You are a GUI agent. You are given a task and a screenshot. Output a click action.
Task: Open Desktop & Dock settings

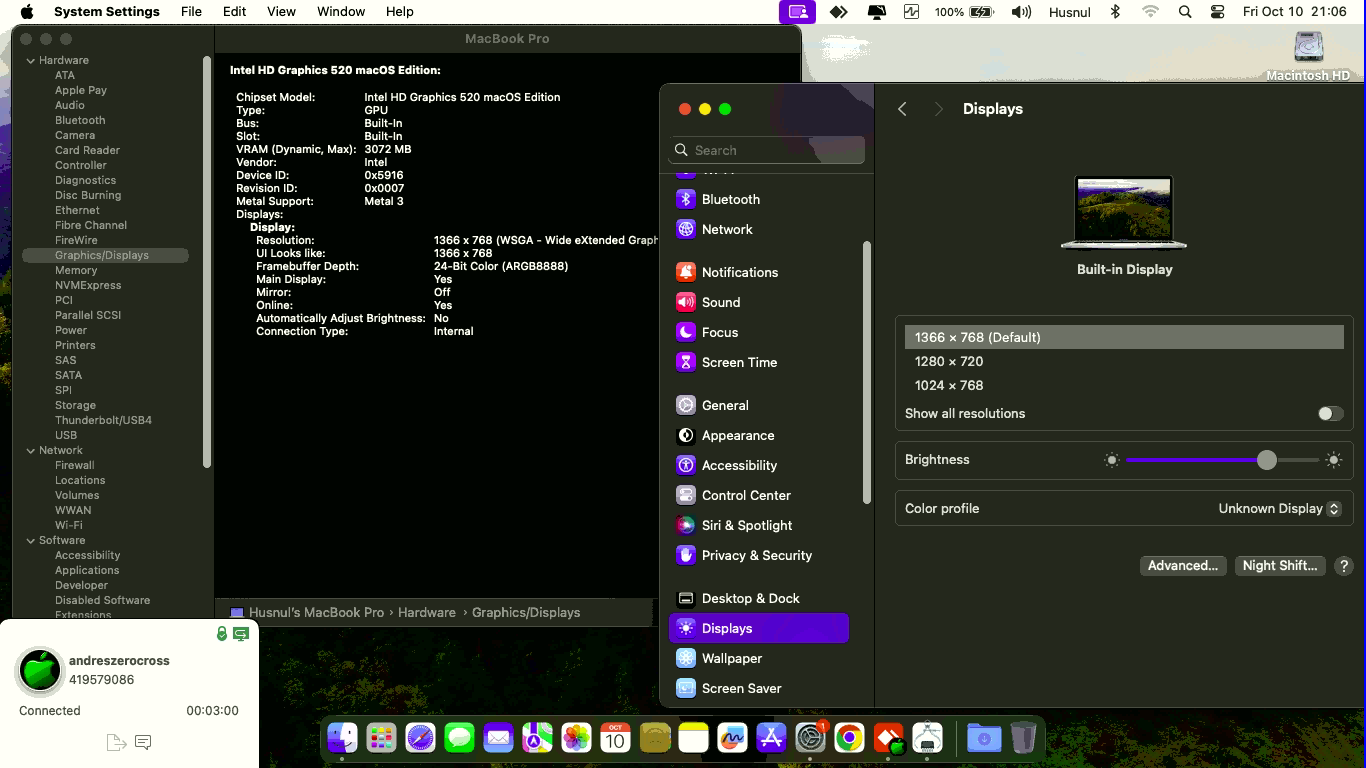tap(759, 599)
